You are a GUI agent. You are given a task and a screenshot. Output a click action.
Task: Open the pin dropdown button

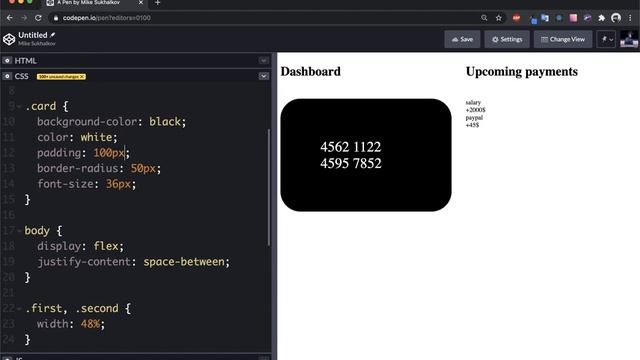[x=606, y=39]
